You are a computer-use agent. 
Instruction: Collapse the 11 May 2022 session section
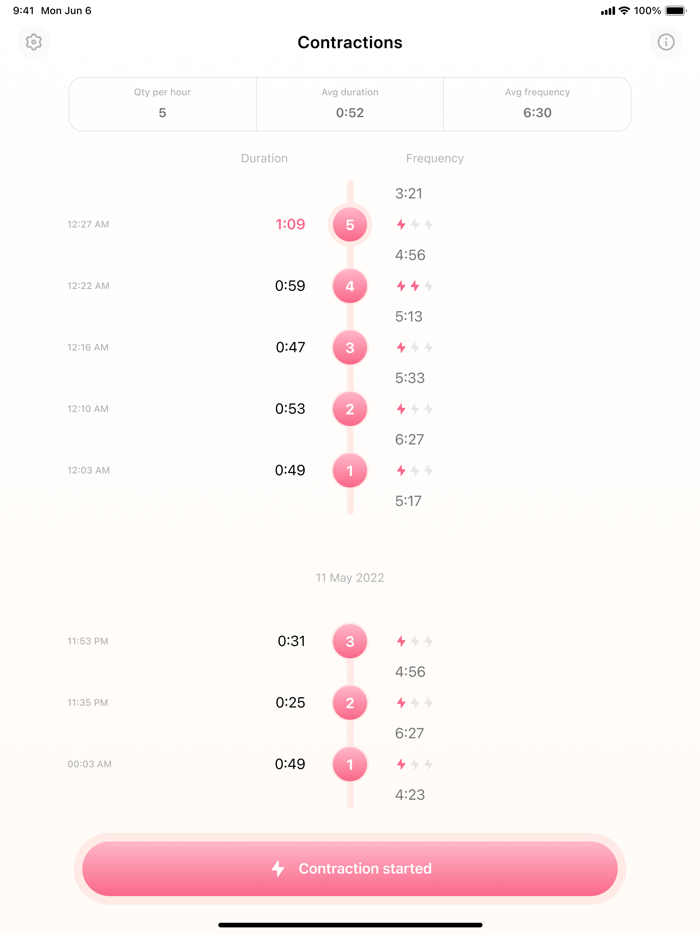point(349,577)
